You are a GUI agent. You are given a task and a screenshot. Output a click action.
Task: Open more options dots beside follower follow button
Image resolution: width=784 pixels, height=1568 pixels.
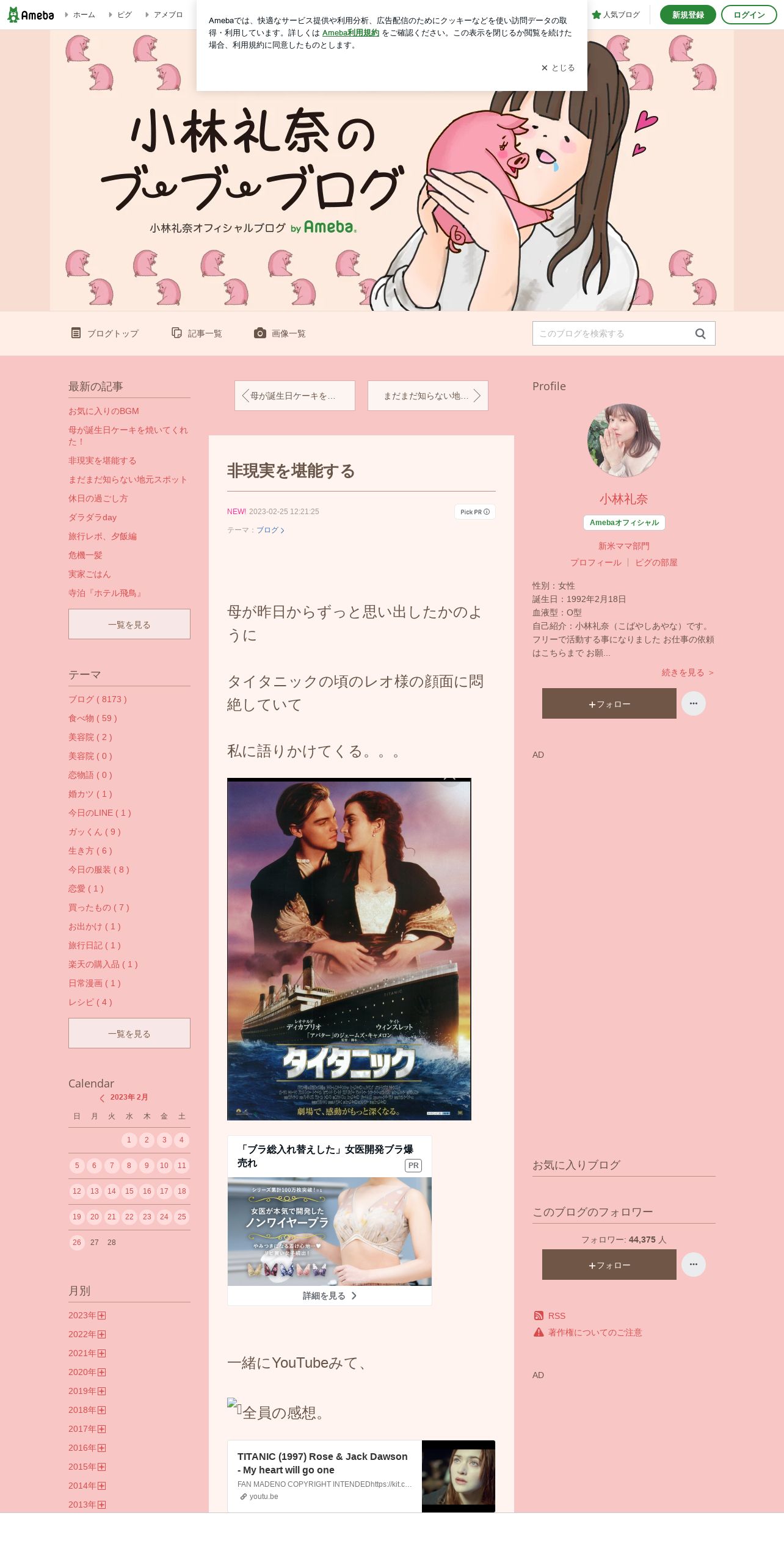coord(694,1265)
